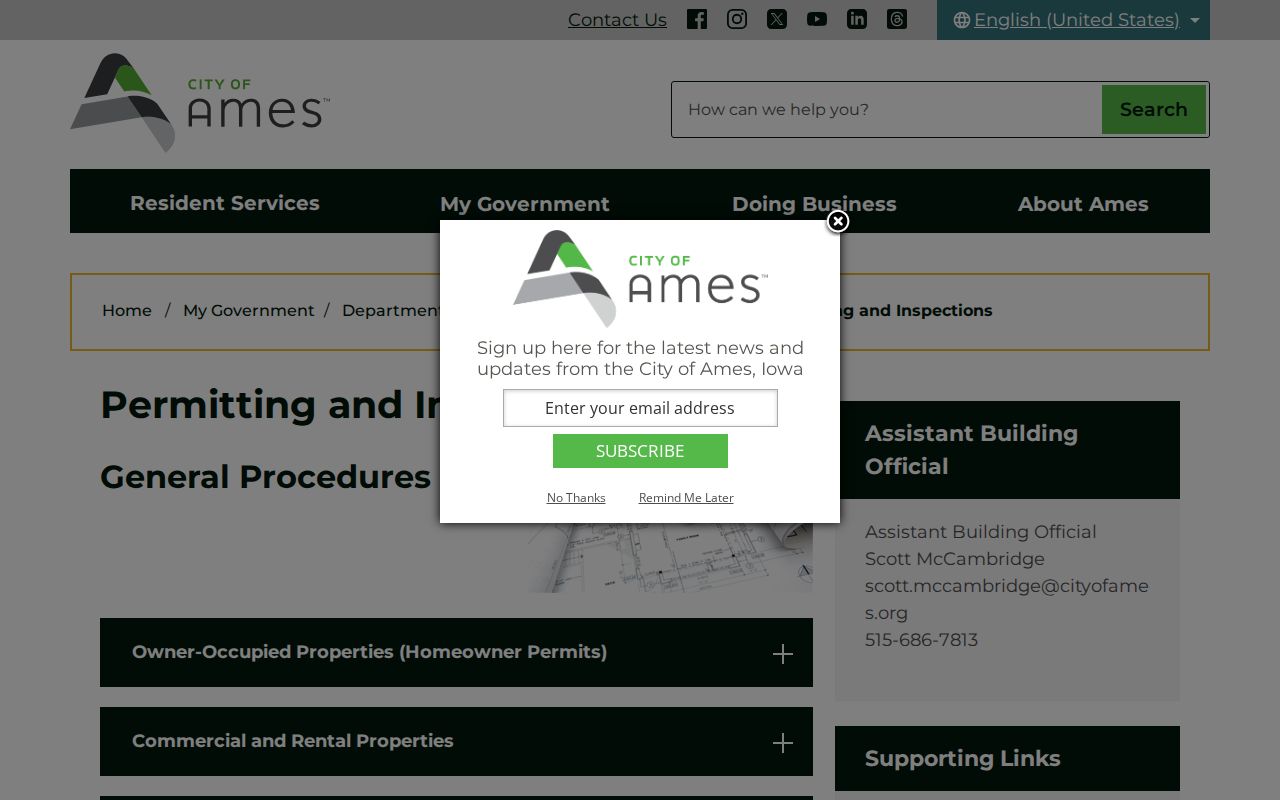Screen dimensions: 1280x800
Task: Go to Home breadcrumb
Action: click(x=127, y=310)
